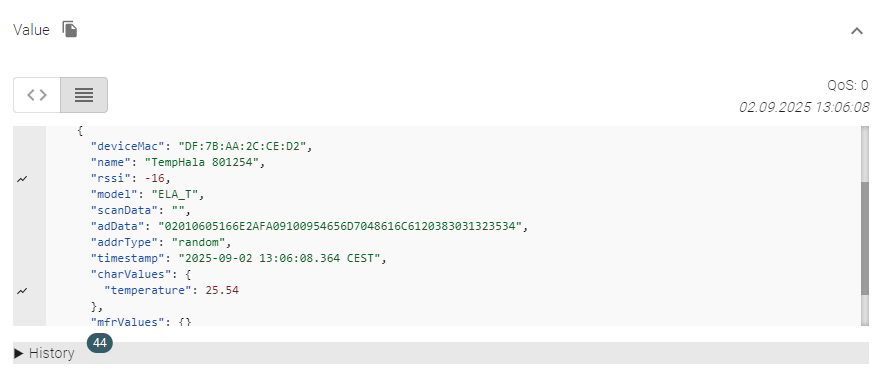
Task: Expand the History section
Action: click(x=44, y=353)
